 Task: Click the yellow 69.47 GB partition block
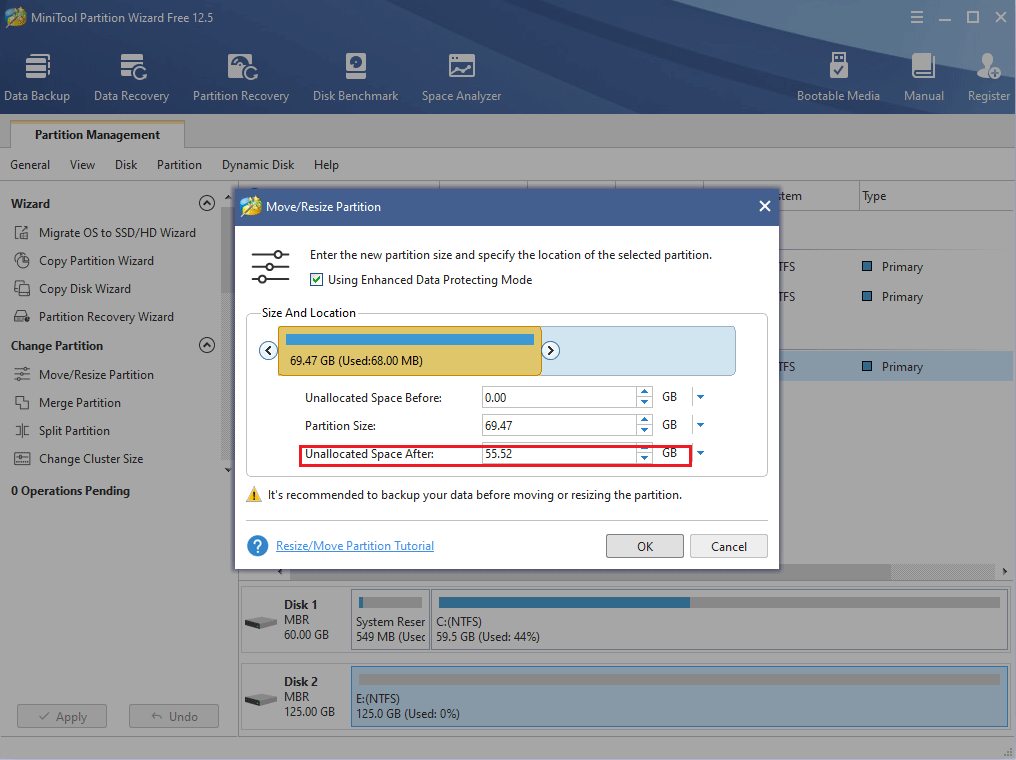tap(410, 351)
